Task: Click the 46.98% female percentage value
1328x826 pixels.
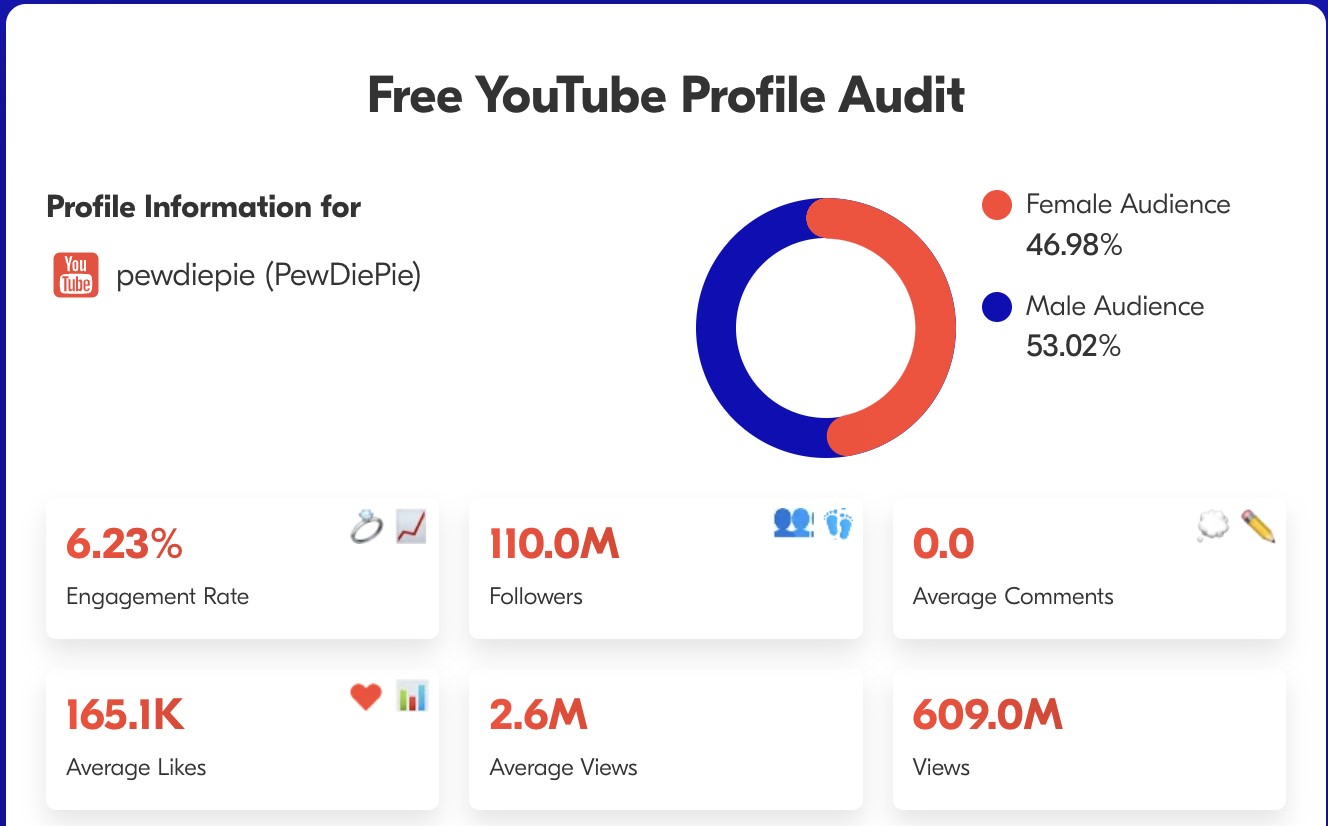Action: pyautogui.click(x=1074, y=245)
